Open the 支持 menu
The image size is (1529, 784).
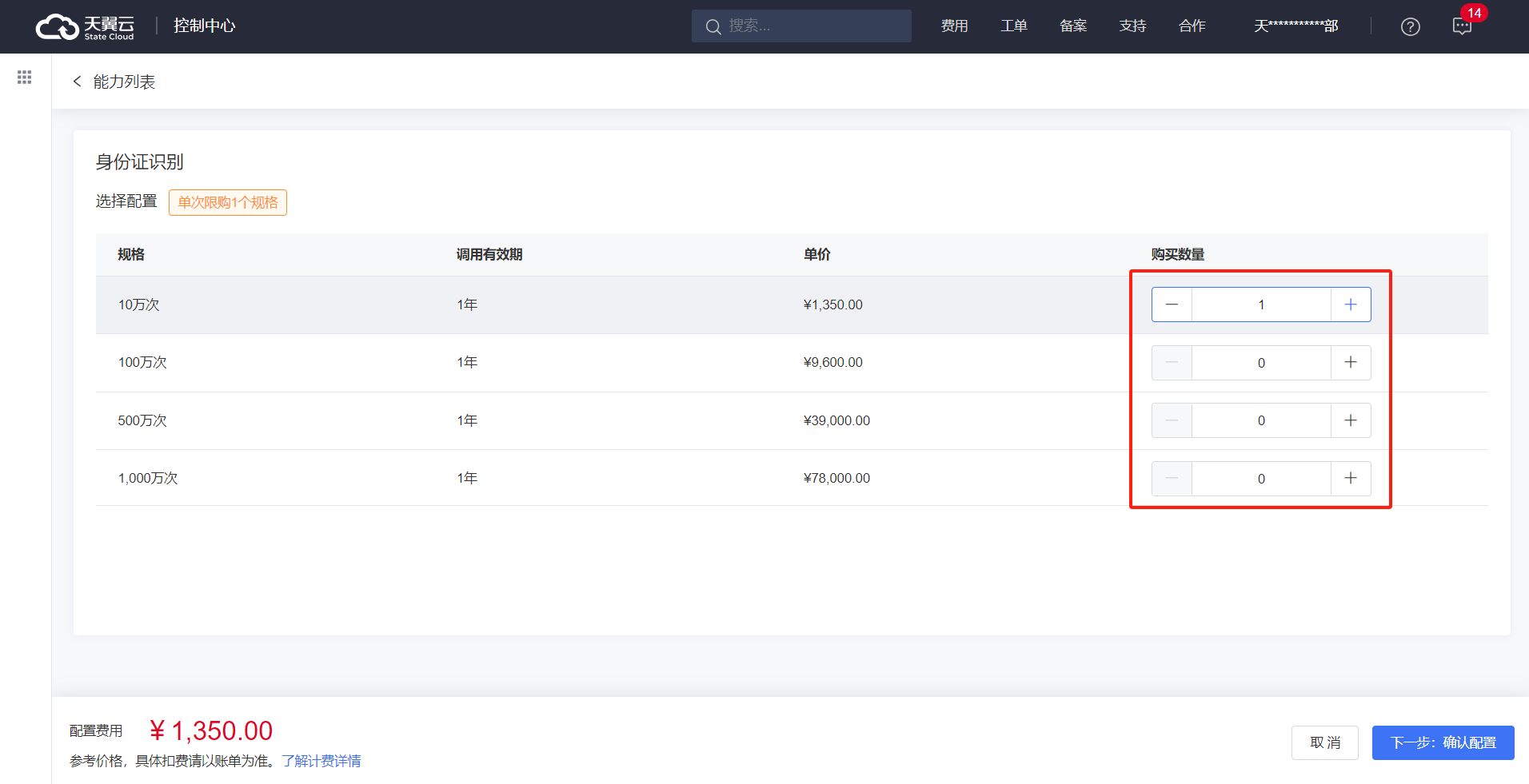coord(1132,26)
